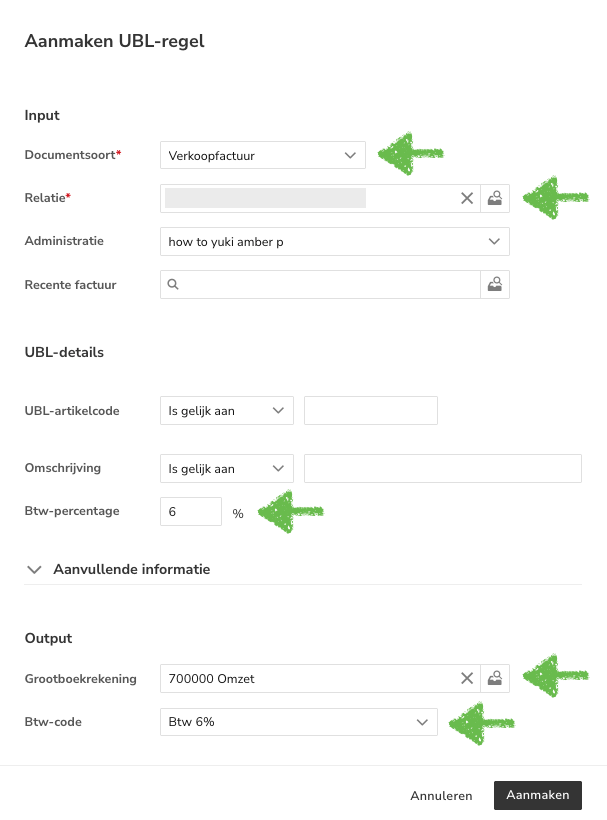The width and height of the screenshot is (607, 820).
Task: Clear the Relatie field with X icon
Action: tap(466, 198)
